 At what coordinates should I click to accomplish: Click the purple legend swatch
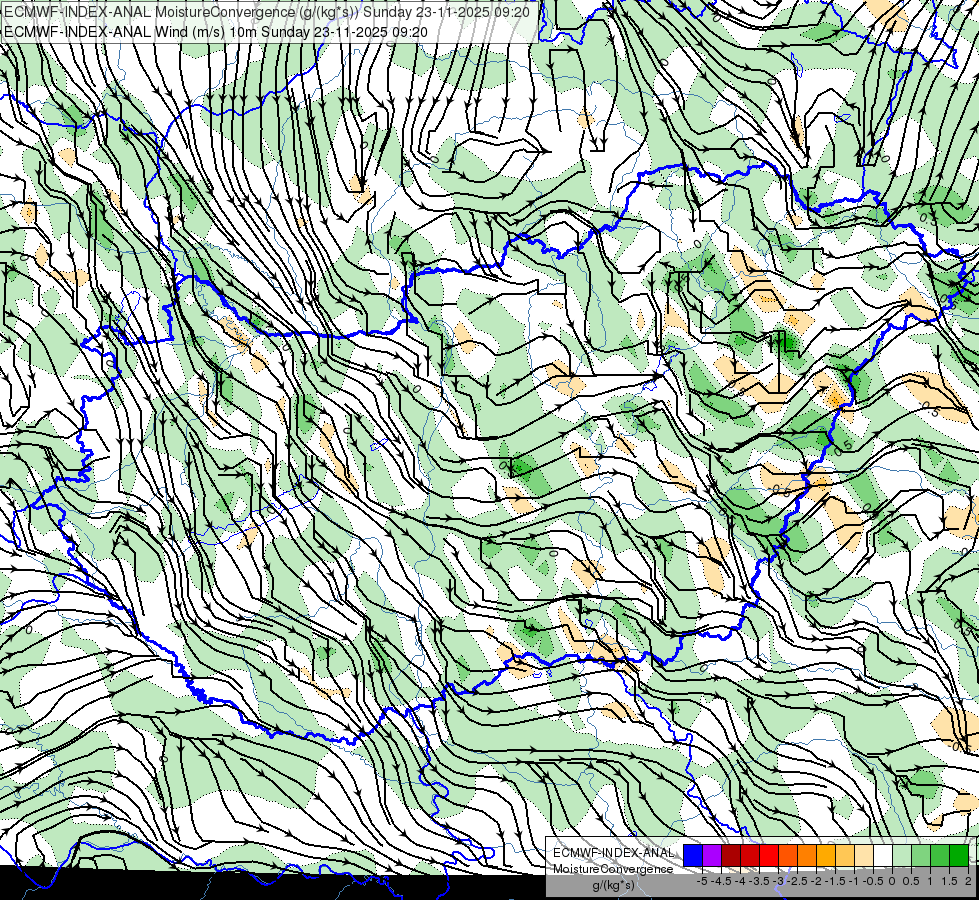pyautogui.click(x=712, y=856)
